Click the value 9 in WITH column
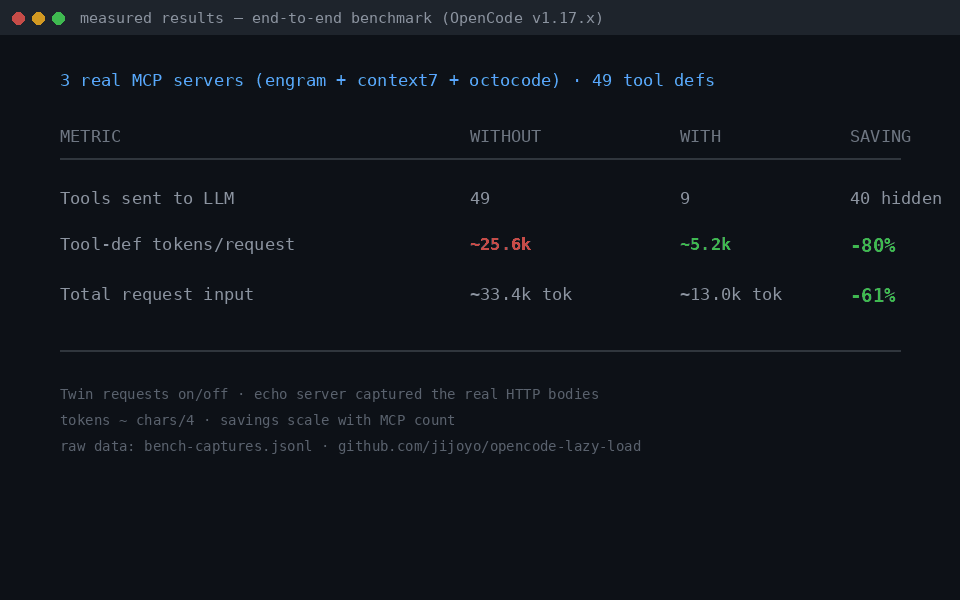This screenshot has width=960, height=600. [x=685, y=198]
